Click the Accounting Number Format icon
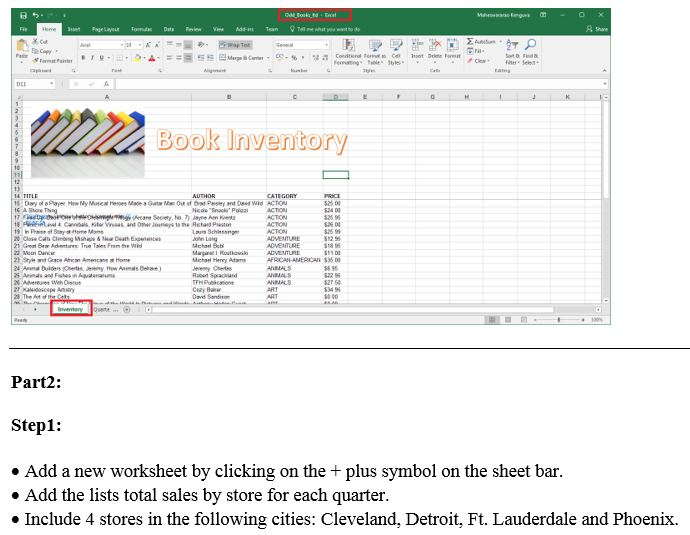The image size is (690, 535). coord(279,58)
